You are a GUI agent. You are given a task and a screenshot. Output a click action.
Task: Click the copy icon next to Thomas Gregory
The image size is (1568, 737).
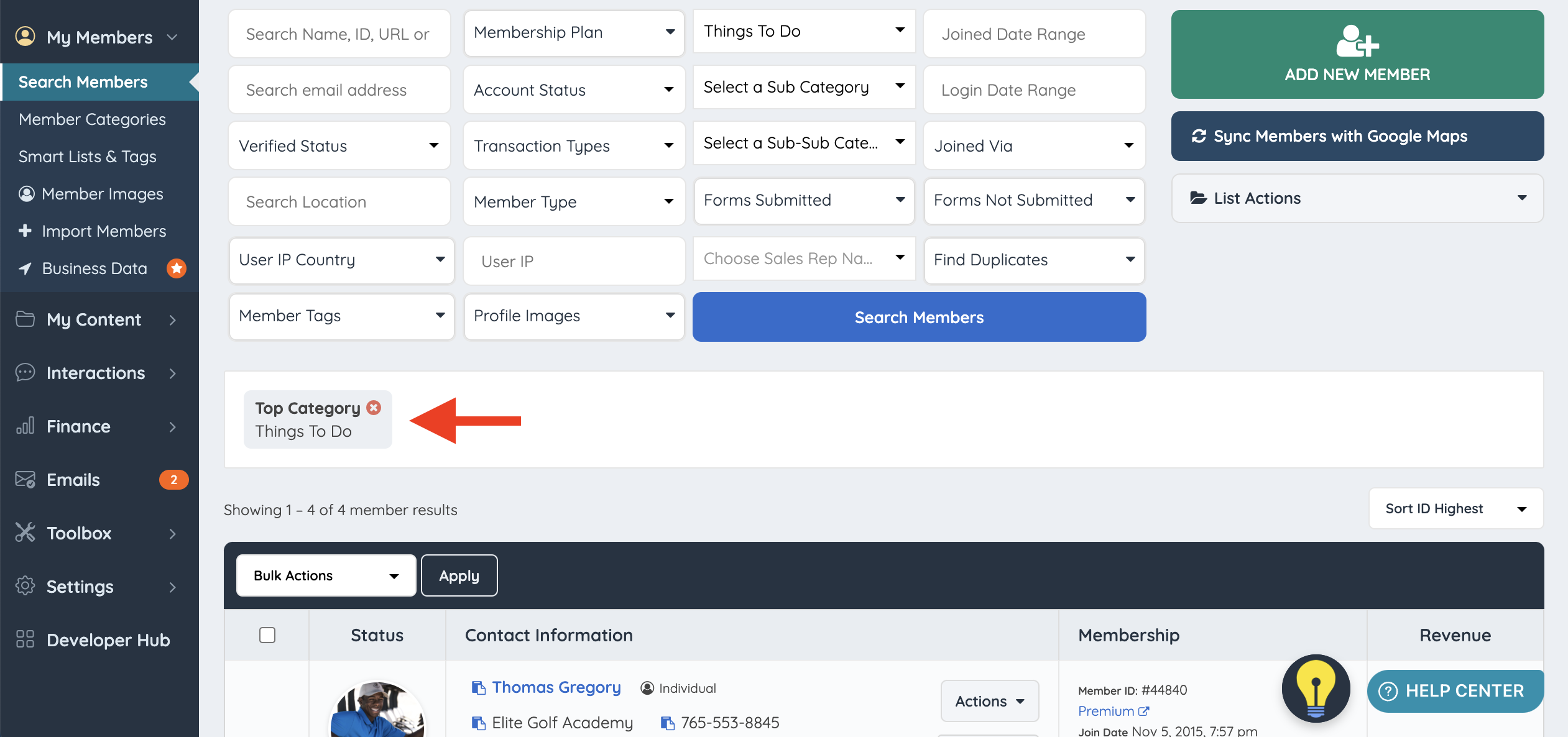pos(478,687)
